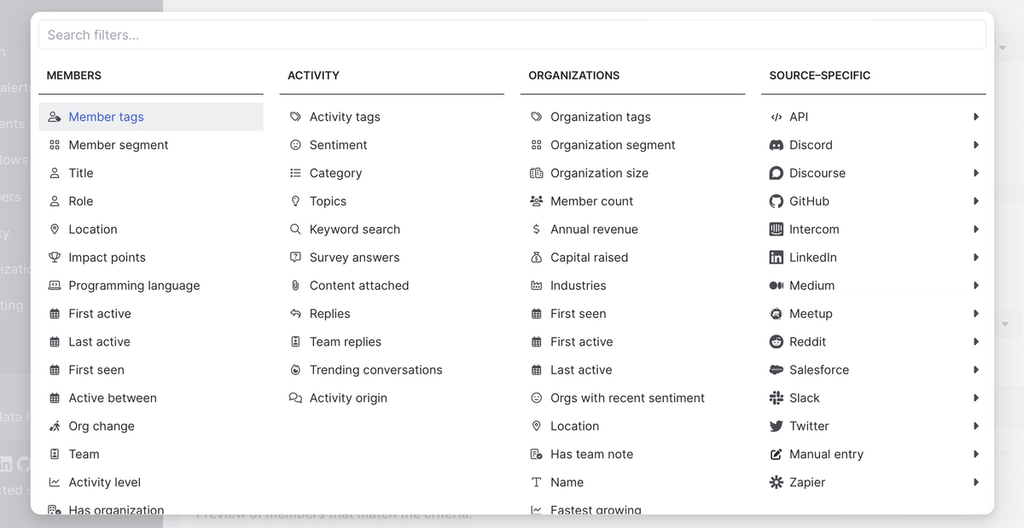Viewport: 1024px width, 528px height.
Task: Pick the Programming language filter
Action: pyautogui.click(x=134, y=285)
